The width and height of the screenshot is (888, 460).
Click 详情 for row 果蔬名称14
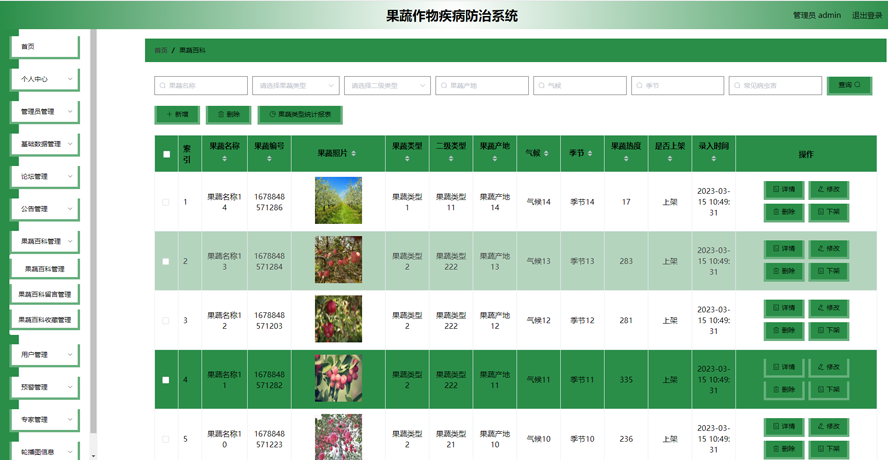[784, 190]
